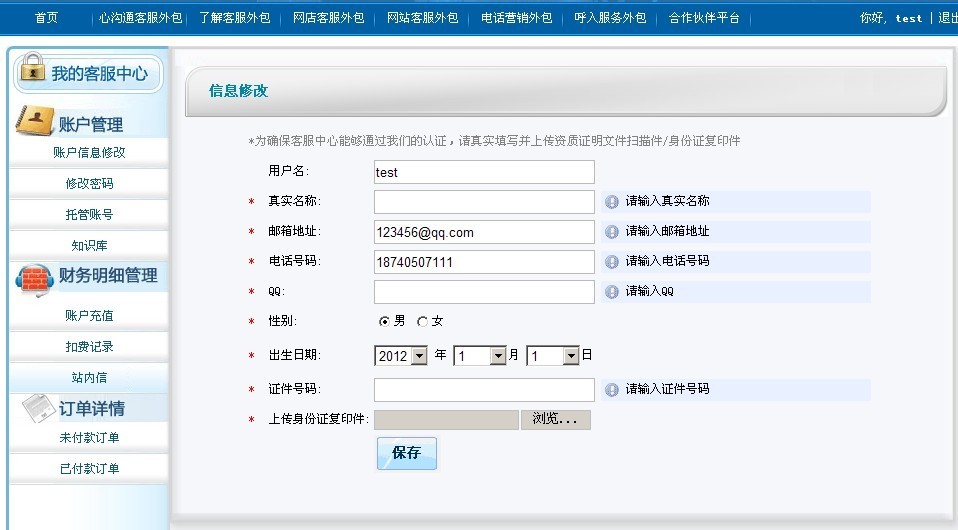This screenshot has height=530, width=958.
Task: Select the 女 gender radio button
Action: click(422, 322)
